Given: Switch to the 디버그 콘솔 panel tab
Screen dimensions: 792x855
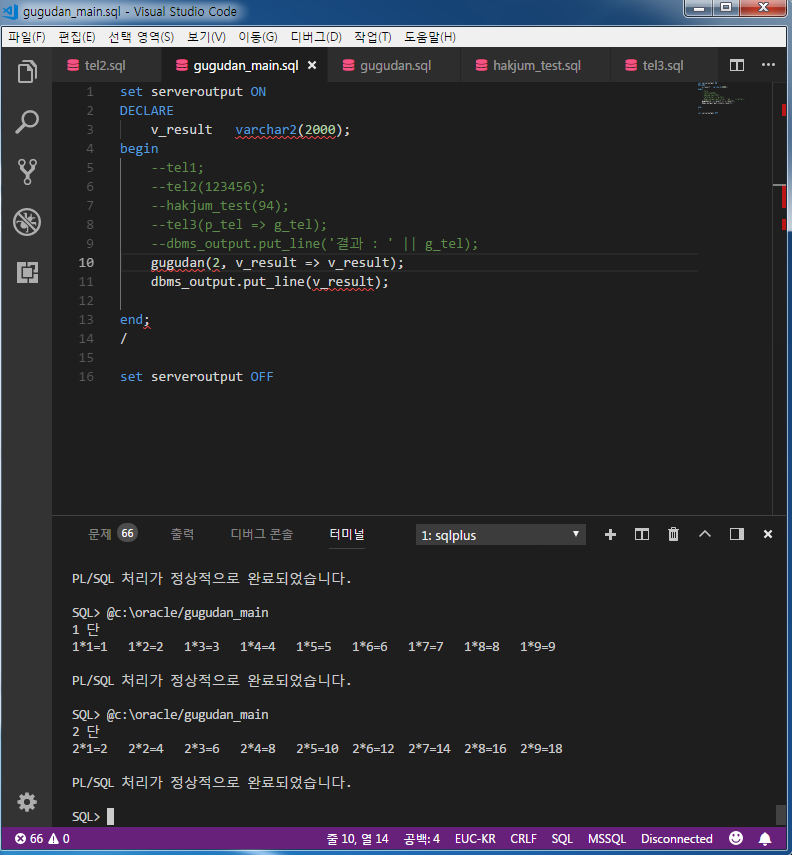Looking at the screenshot, I should coord(262,534).
